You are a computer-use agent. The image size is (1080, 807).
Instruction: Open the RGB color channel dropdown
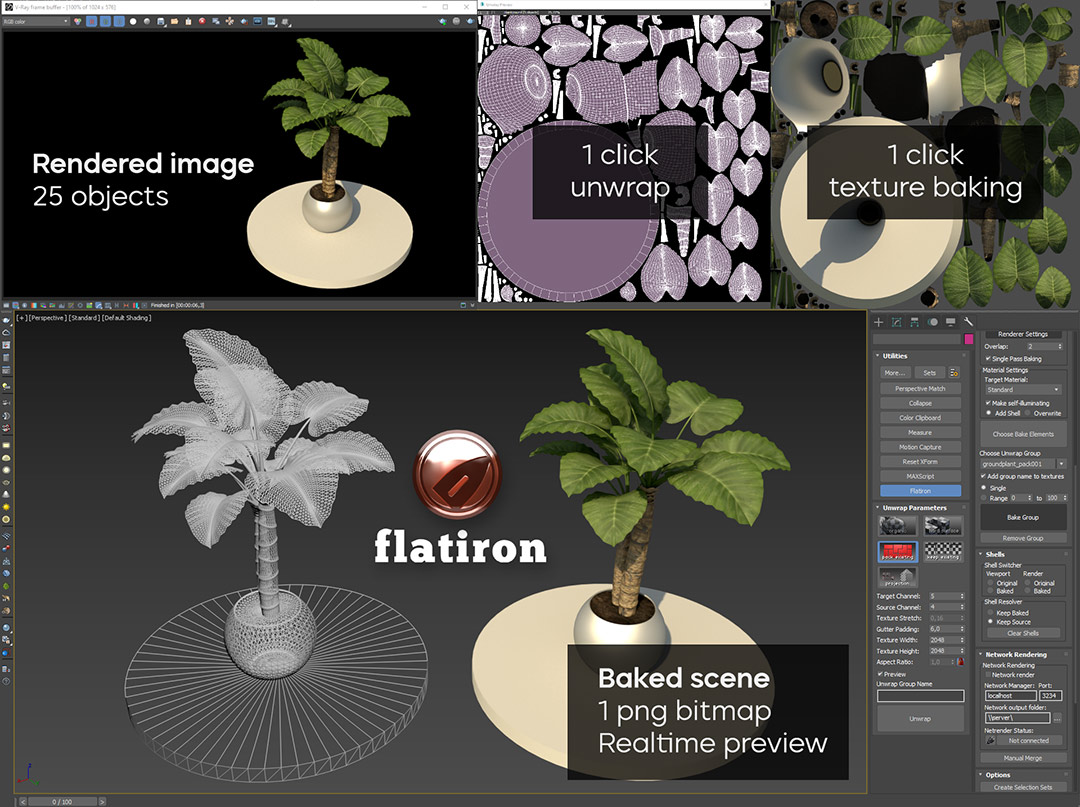click(x=36, y=21)
